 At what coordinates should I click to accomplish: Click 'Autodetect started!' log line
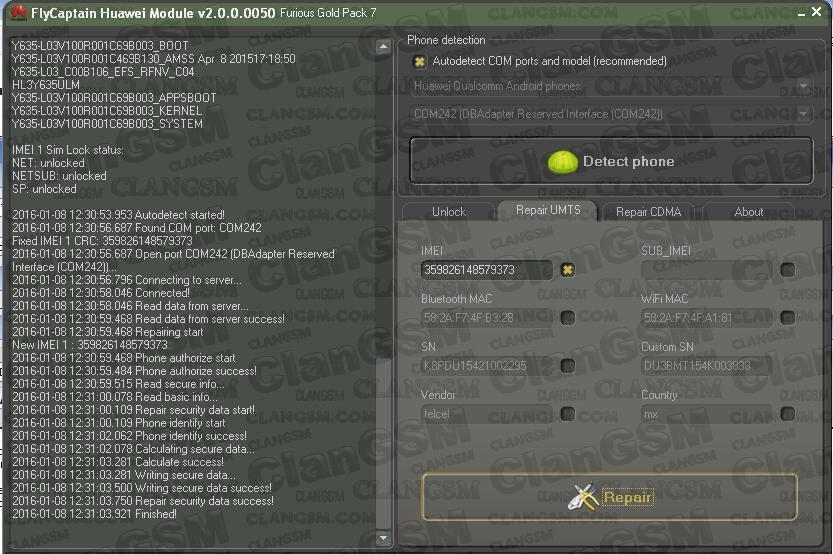tap(118, 215)
